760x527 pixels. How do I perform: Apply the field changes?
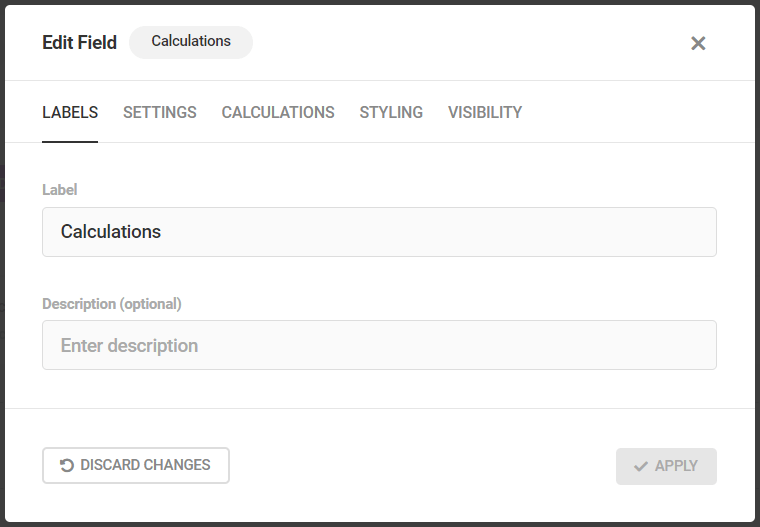(666, 466)
